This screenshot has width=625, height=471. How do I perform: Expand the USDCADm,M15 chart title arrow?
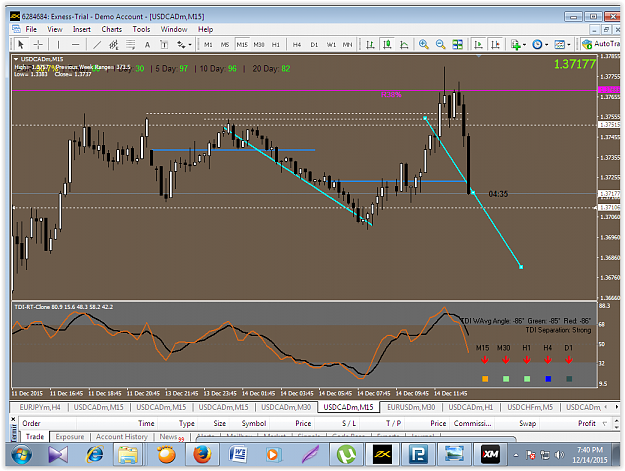pyautogui.click(x=16, y=59)
